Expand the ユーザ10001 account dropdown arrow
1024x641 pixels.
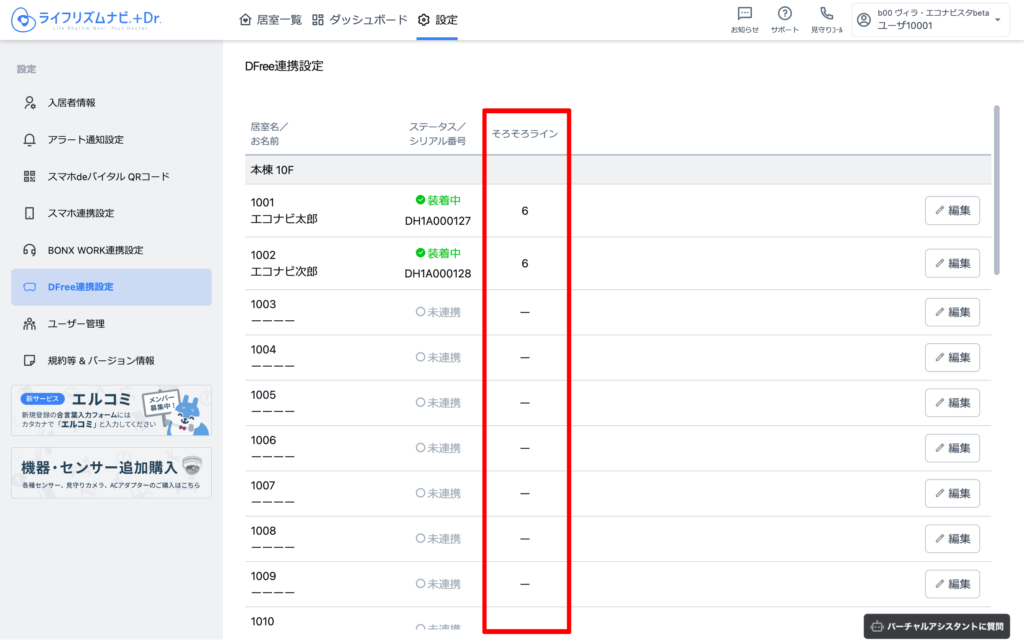click(x=998, y=20)
